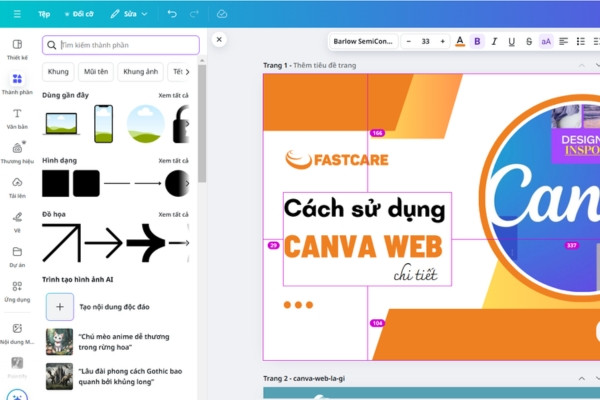Select the FASTCARE logo on canvas
Image resolution: width=600 pixels, height=400 pixels.
point(337,160)
